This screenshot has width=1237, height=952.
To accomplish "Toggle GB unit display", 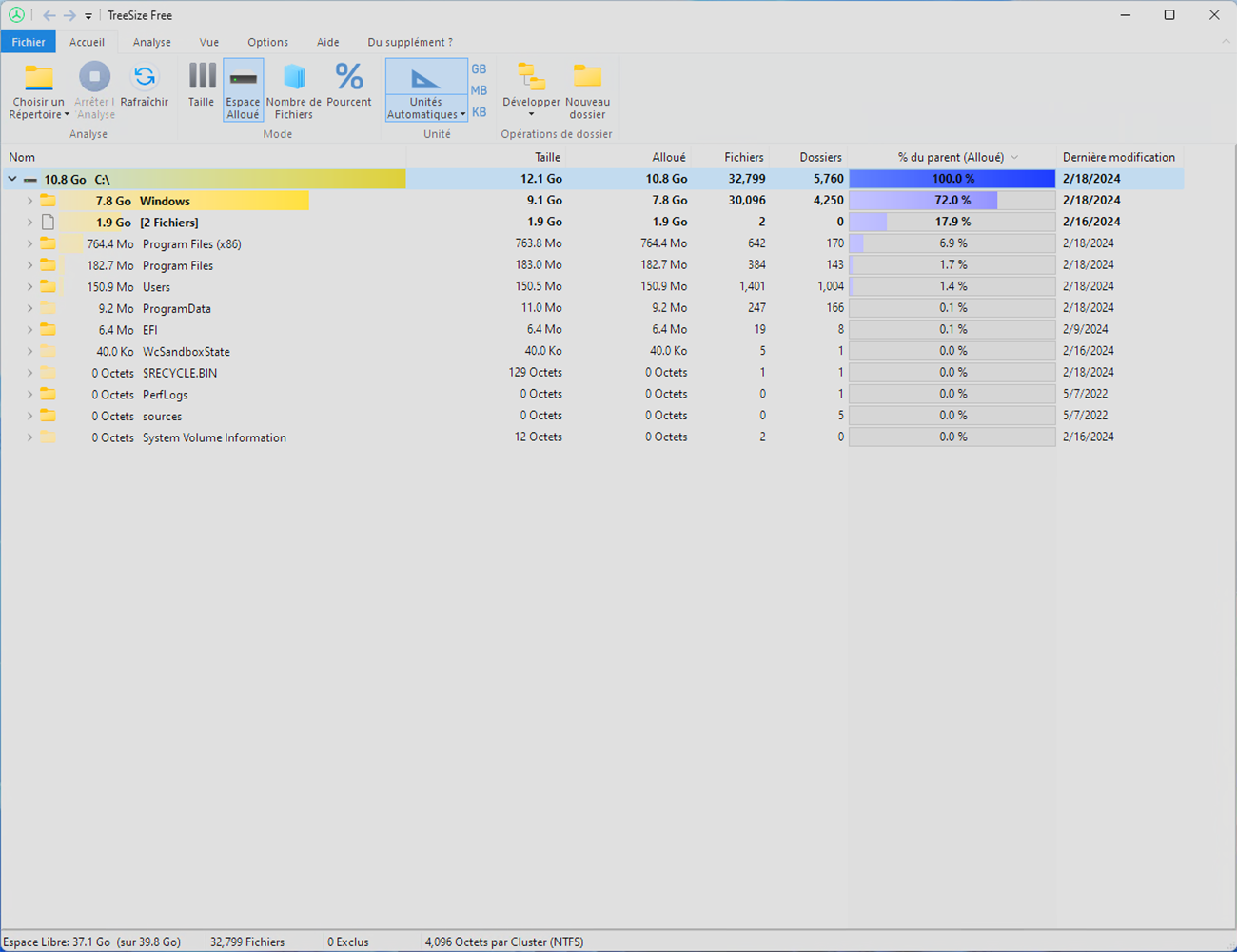I will [479, 69].
